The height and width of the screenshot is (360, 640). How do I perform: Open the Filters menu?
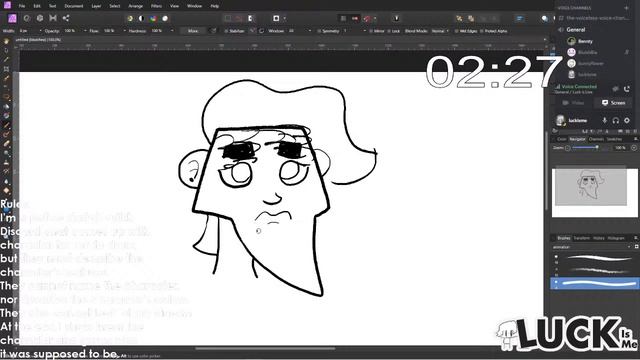click(156, 6)
